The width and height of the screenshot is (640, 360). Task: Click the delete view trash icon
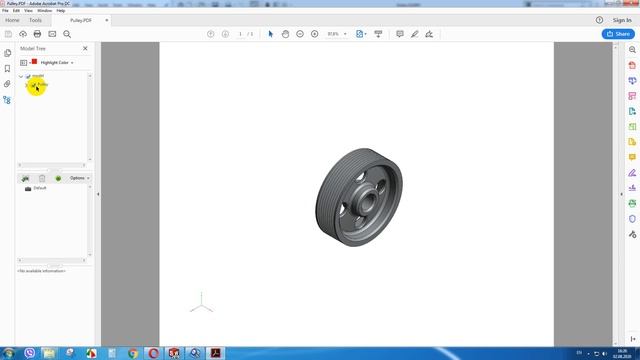(x=42, y=178)
